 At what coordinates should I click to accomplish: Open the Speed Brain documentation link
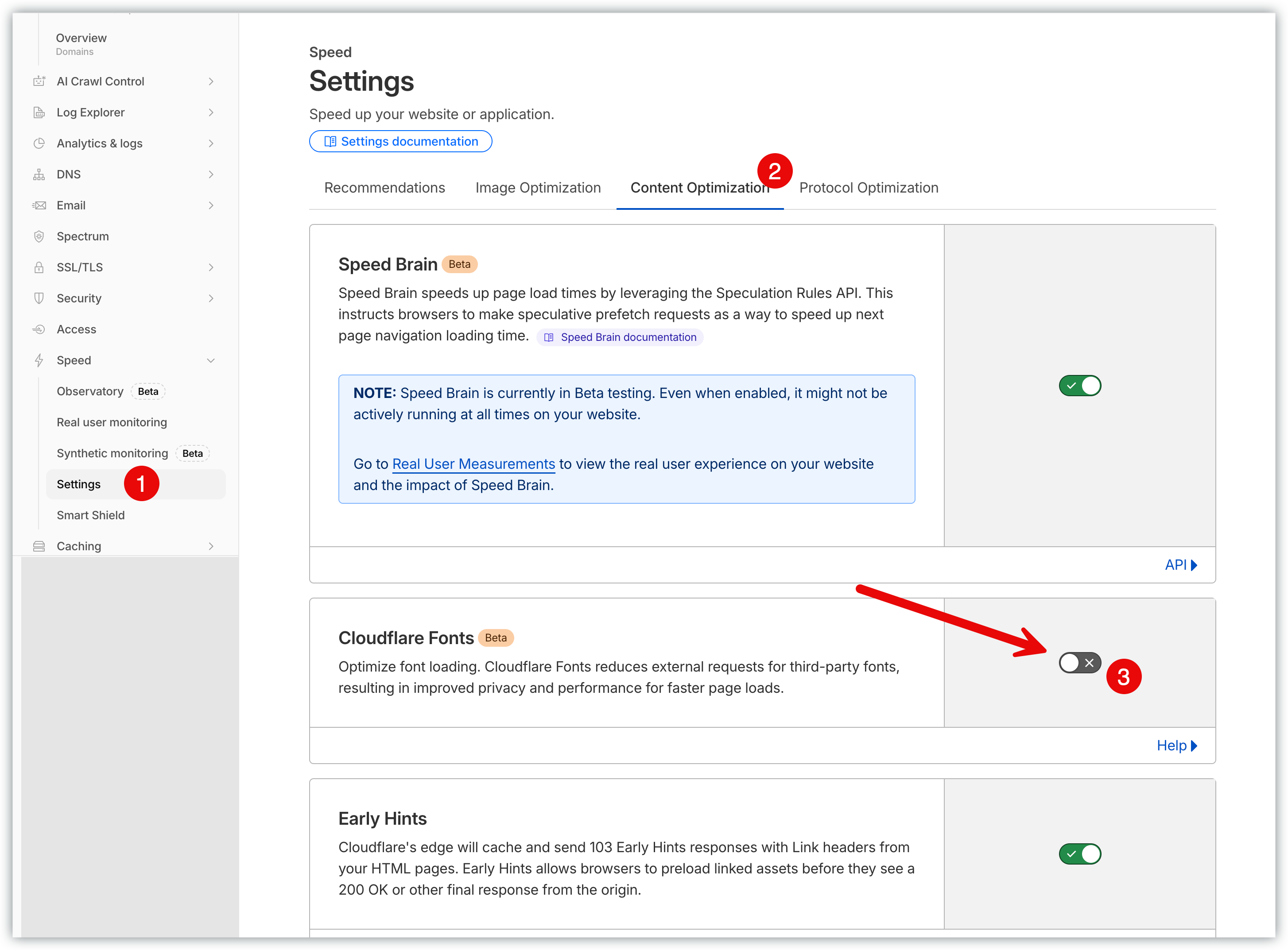click(x=621, y=338)
